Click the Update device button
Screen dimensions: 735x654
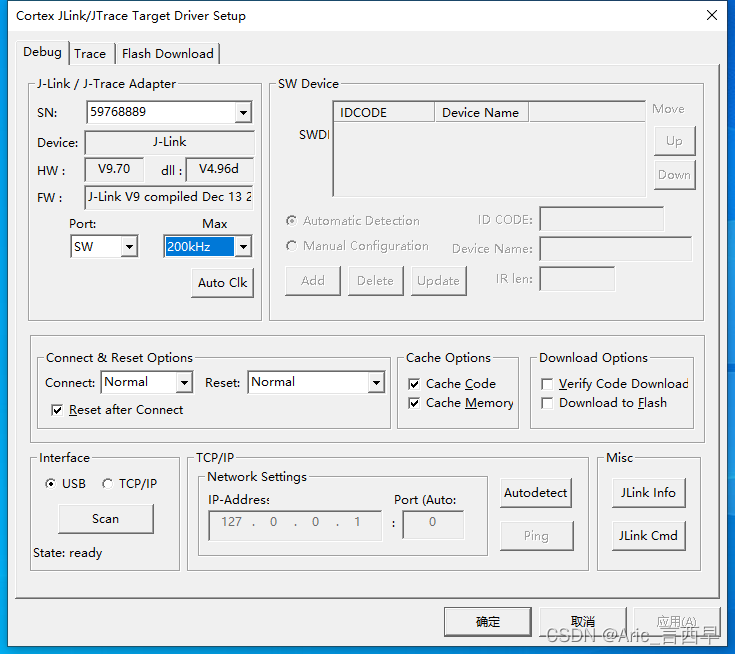tap(439, 281)
